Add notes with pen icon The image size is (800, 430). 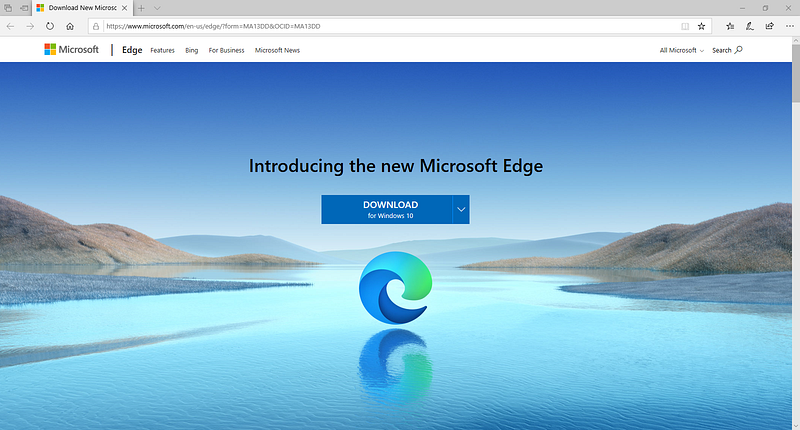click(x=749, y=27)
